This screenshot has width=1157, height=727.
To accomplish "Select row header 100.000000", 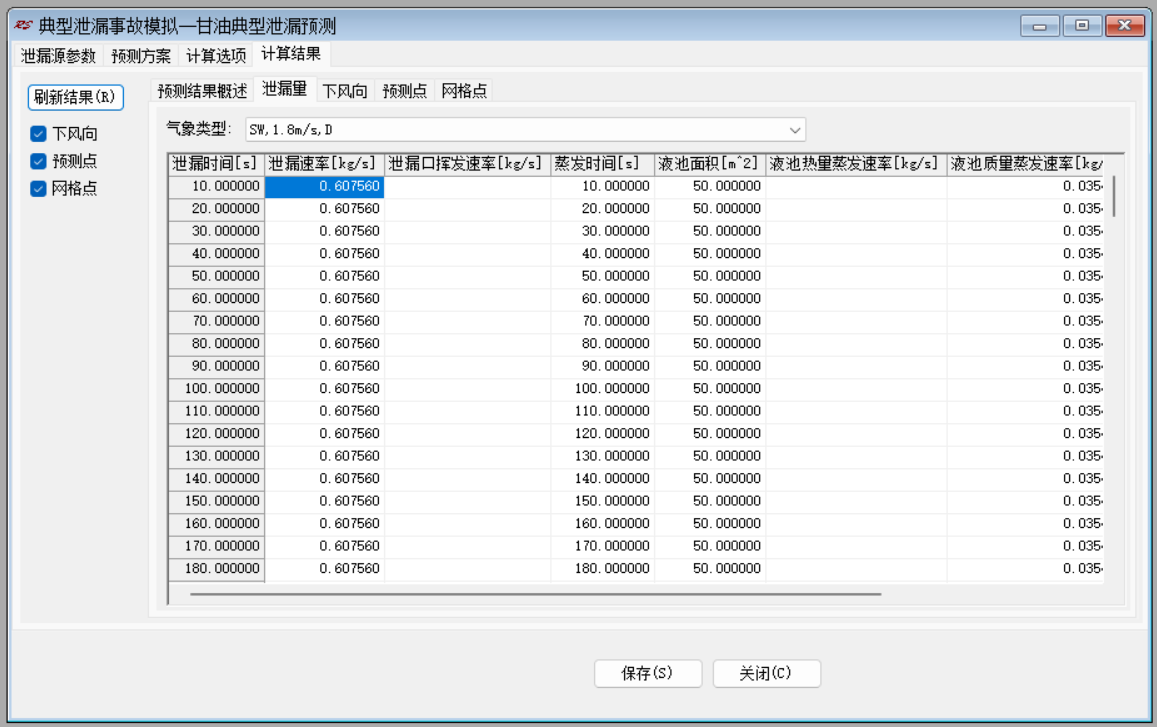I will [215, 389].
